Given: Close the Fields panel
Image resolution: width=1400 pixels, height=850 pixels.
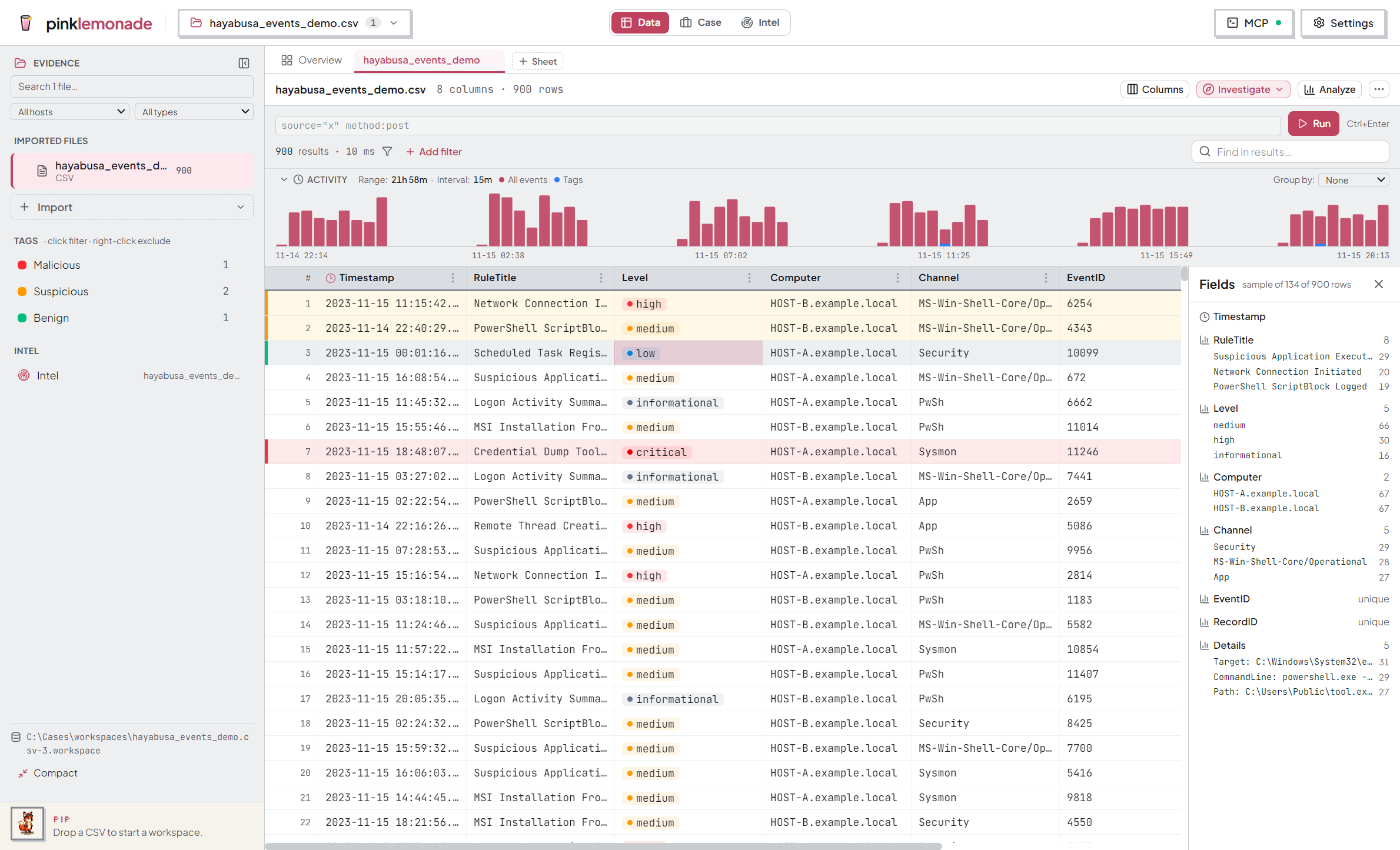Looking at the screenshot, I should point(1378,284).
